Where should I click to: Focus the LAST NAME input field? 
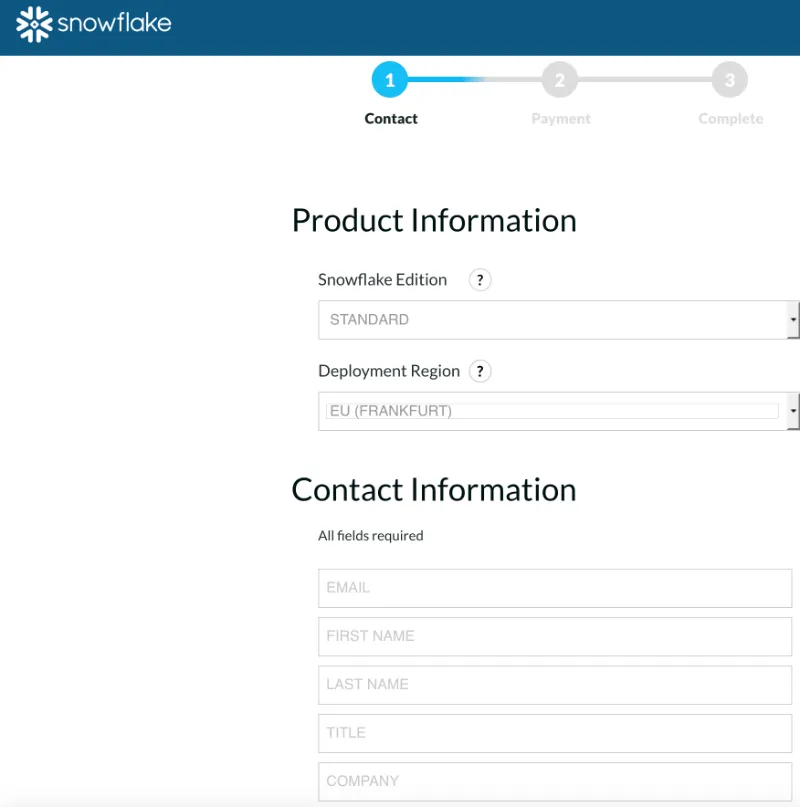(555, 685)
